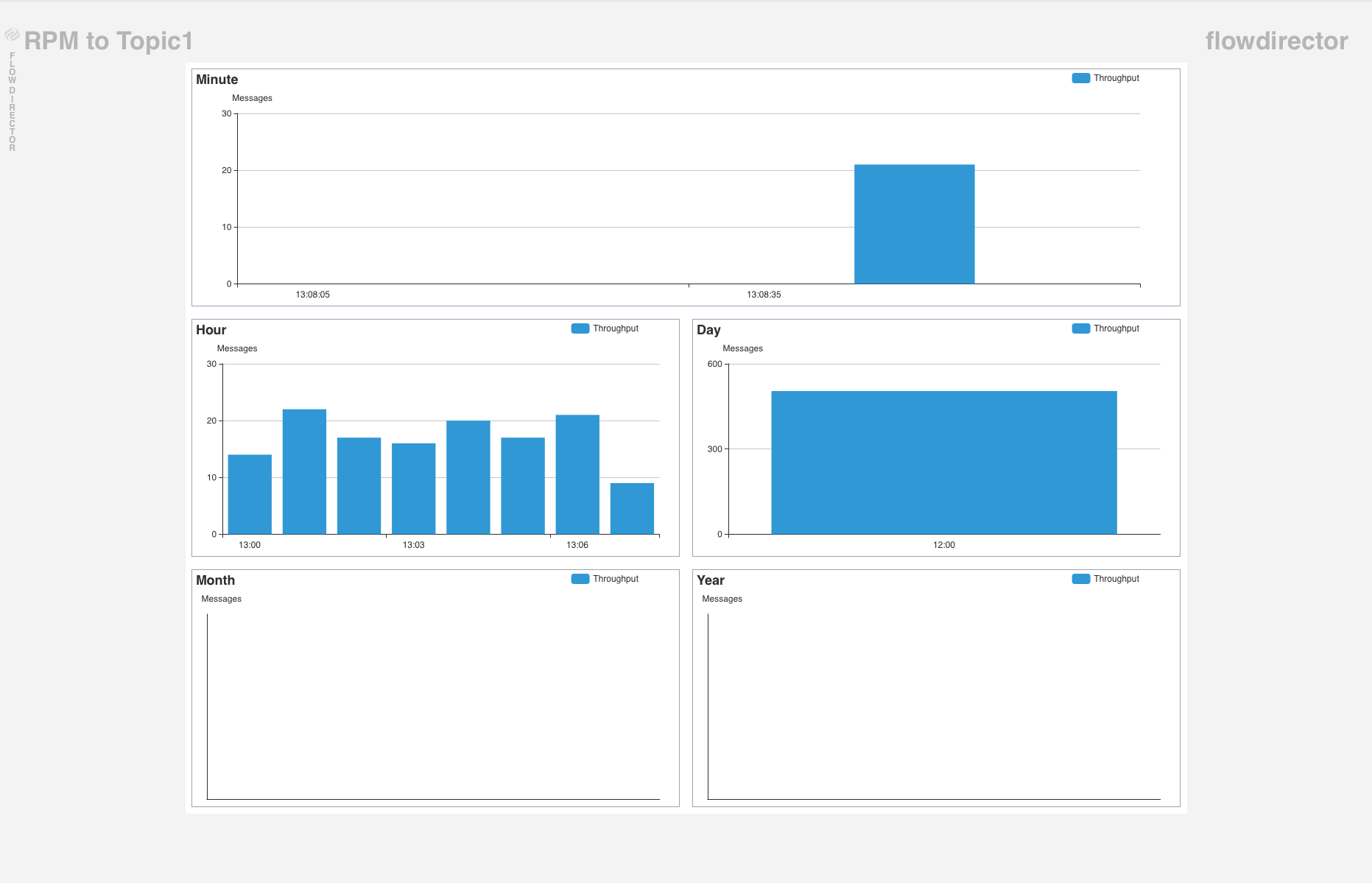Select the 13:00 bar in the Hour chart
The image size is (1372, 883).
click(x=250, y=494)
